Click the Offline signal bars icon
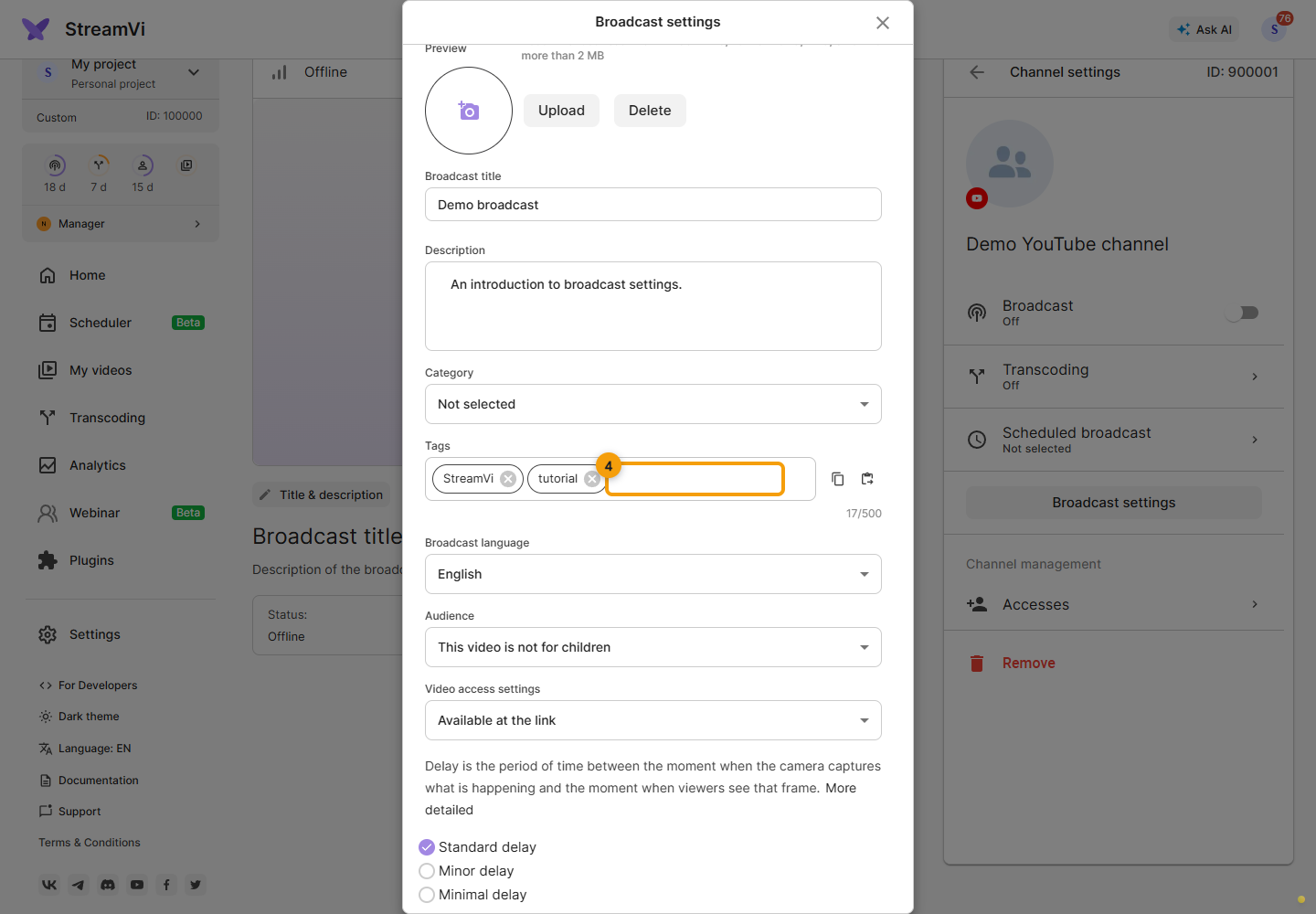 [x=280, y=72]
